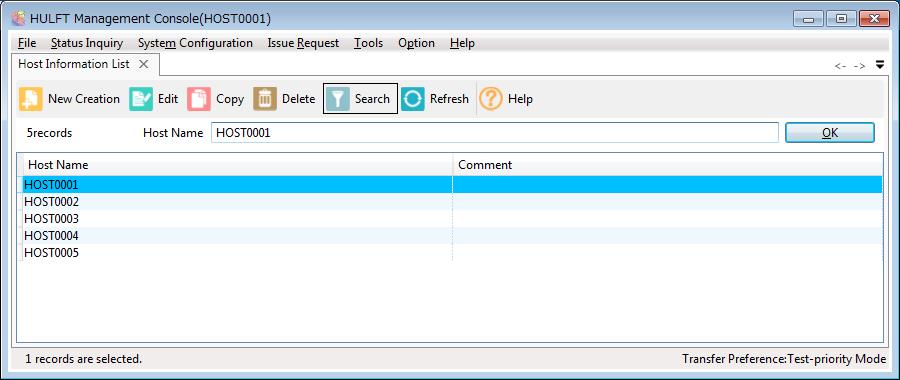This screenshot has height=380, width=900.
Task: Open the Status Inquiry menu
Action: (87, 43)
